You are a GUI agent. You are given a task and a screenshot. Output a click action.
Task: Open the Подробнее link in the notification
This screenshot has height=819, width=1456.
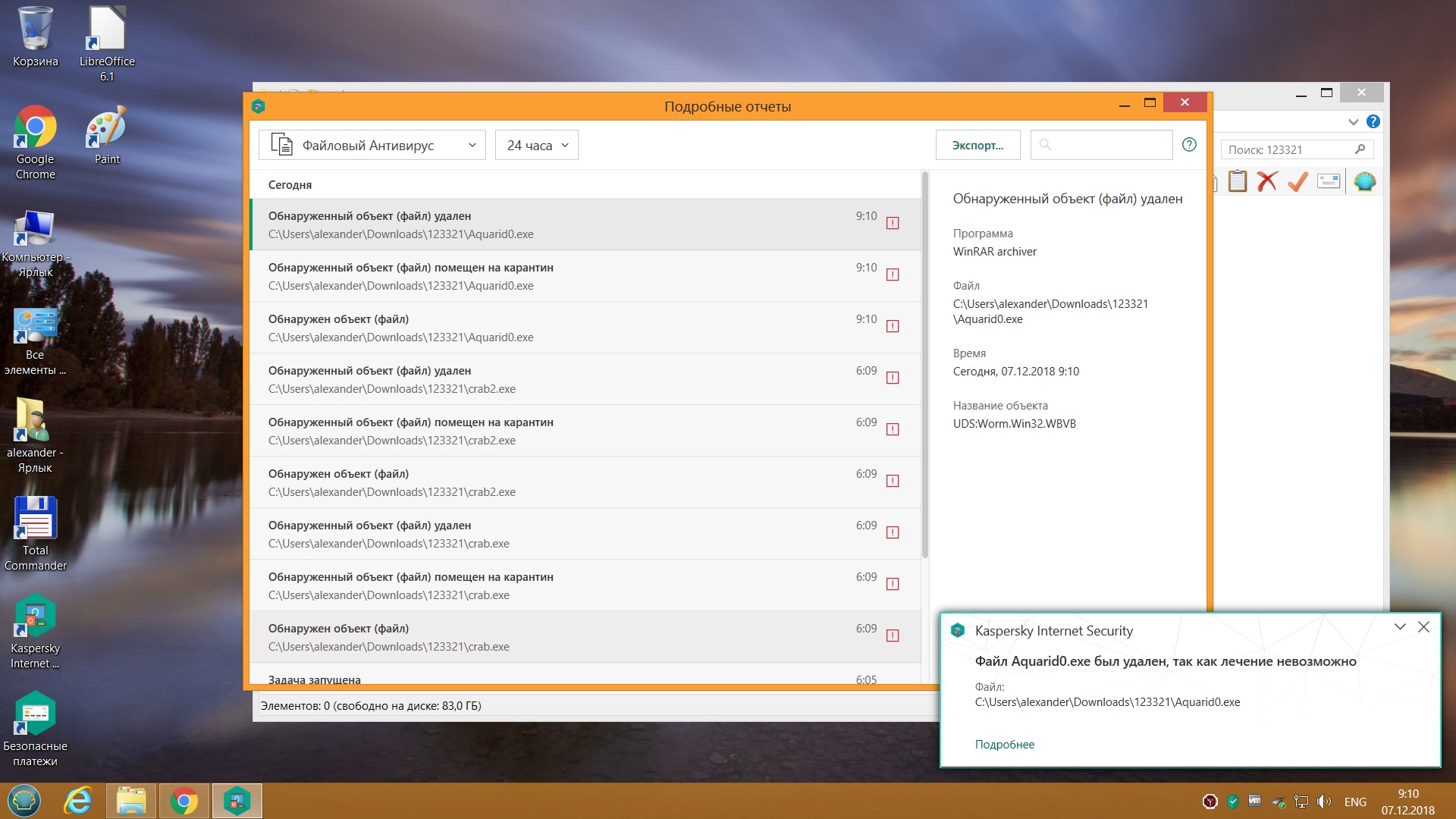pos(1004,745)
